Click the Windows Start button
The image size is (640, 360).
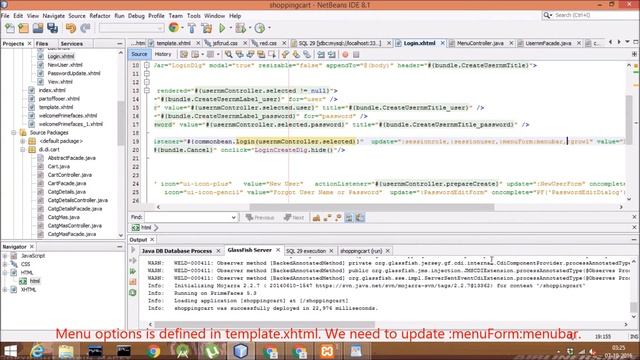click(11, 351)
